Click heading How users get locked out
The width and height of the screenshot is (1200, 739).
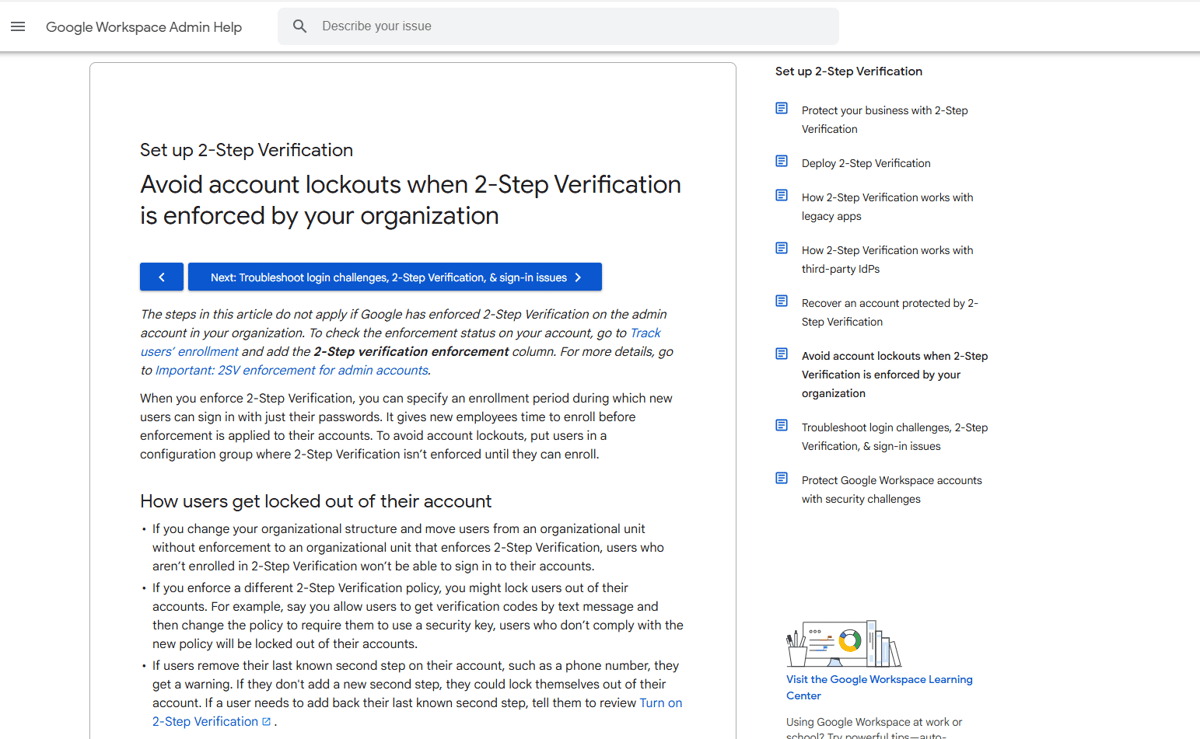point(316,501)
